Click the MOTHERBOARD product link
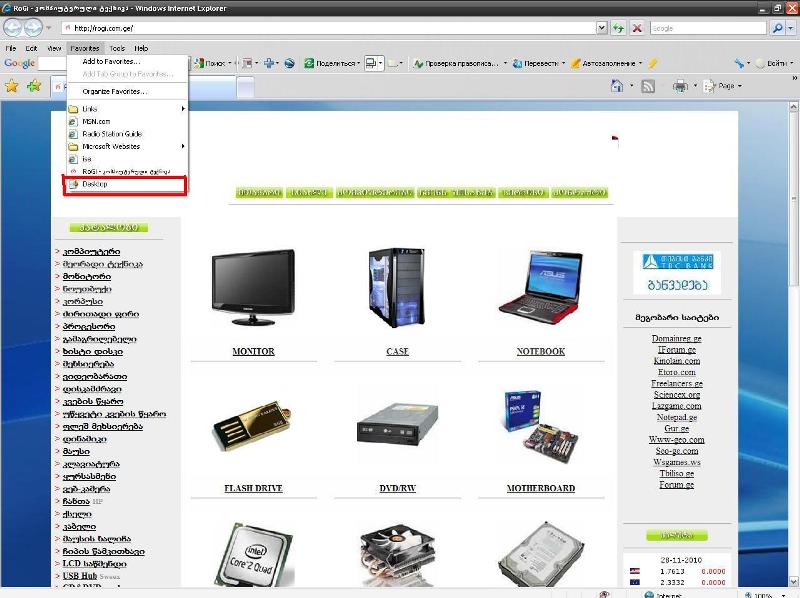Image resolution: width=800 pixels, height=598 pixels. point(541,488)
